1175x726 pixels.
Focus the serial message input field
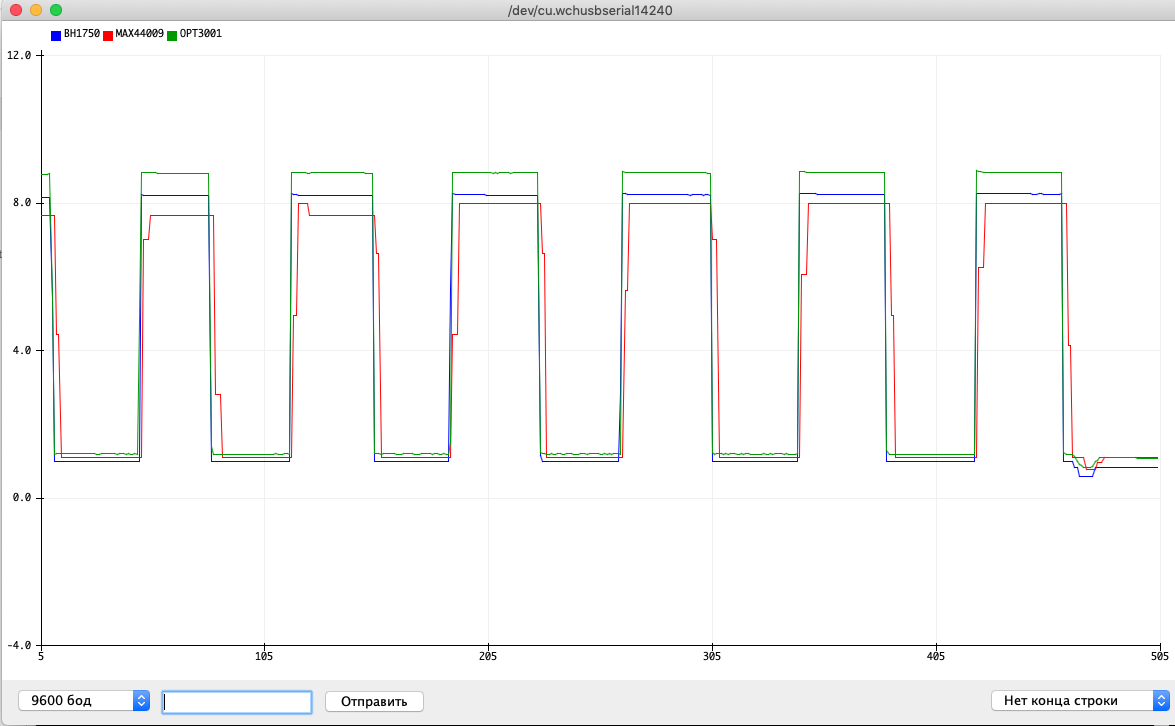(x=237, y=701)
